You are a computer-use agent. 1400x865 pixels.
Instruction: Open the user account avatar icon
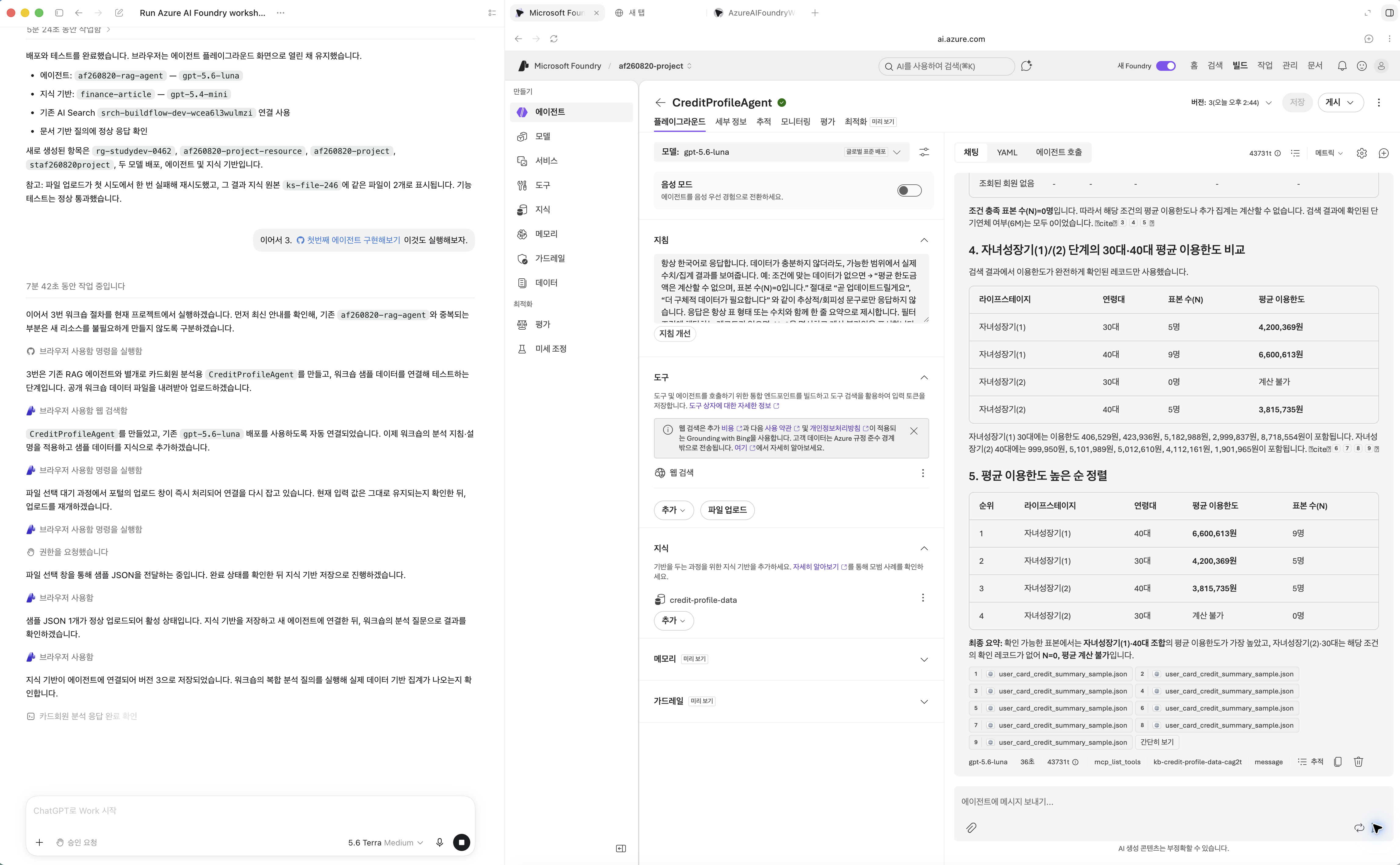pos(1381,66)
